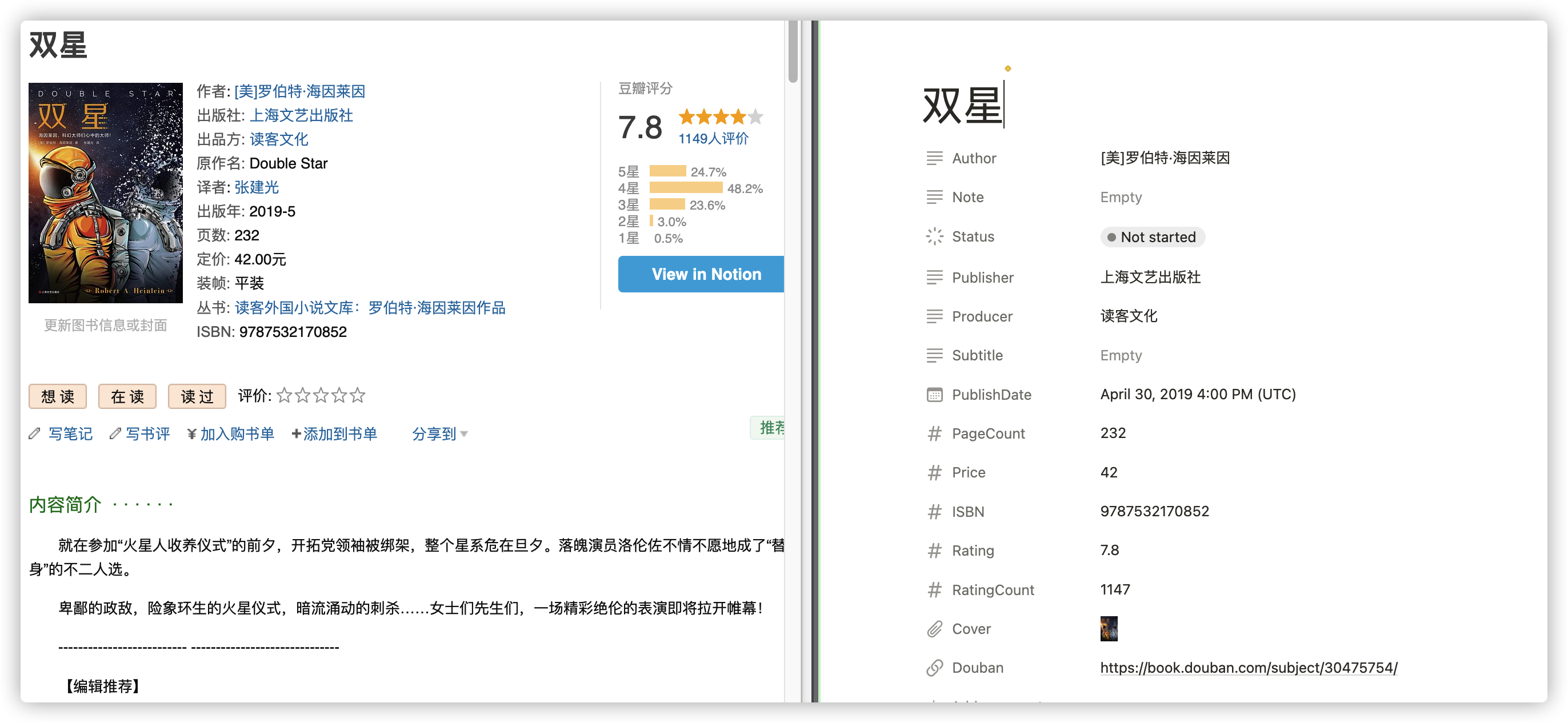Rate the book with the fifth empty star

(x=358, y=396)
